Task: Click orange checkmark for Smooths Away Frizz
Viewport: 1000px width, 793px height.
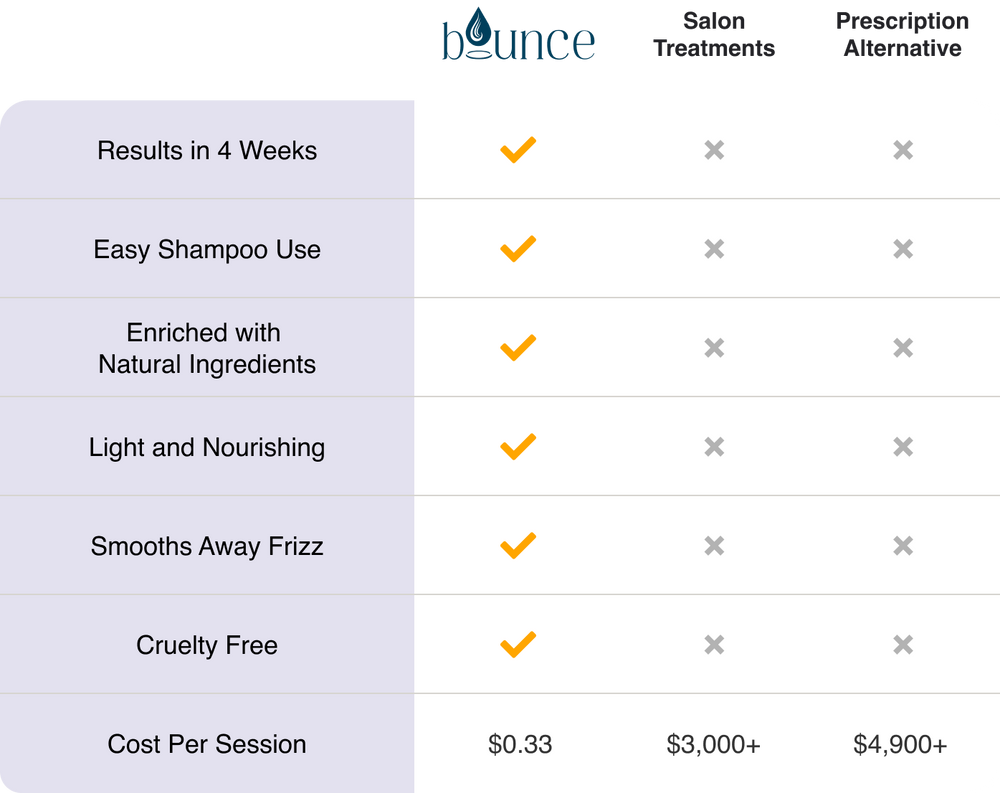Action: pos(518,546)
